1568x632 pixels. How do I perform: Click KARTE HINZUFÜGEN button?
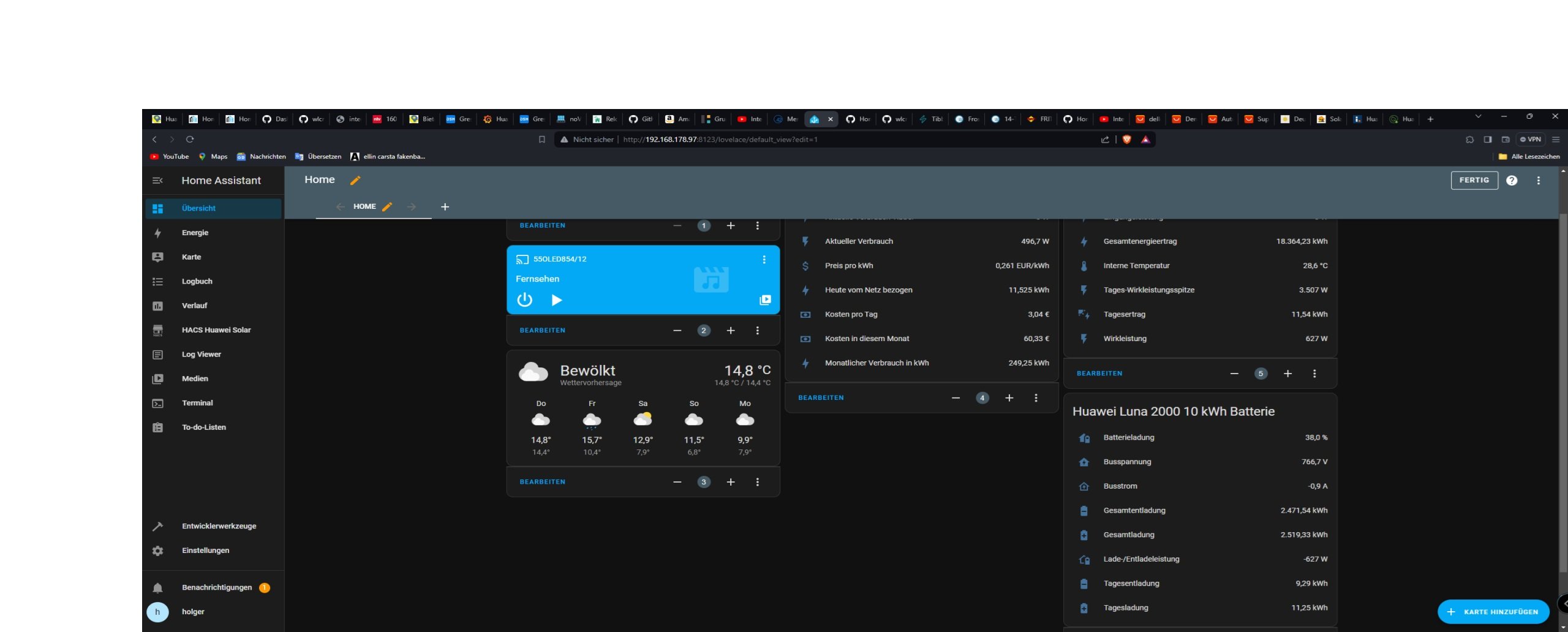coord(1493,612)
